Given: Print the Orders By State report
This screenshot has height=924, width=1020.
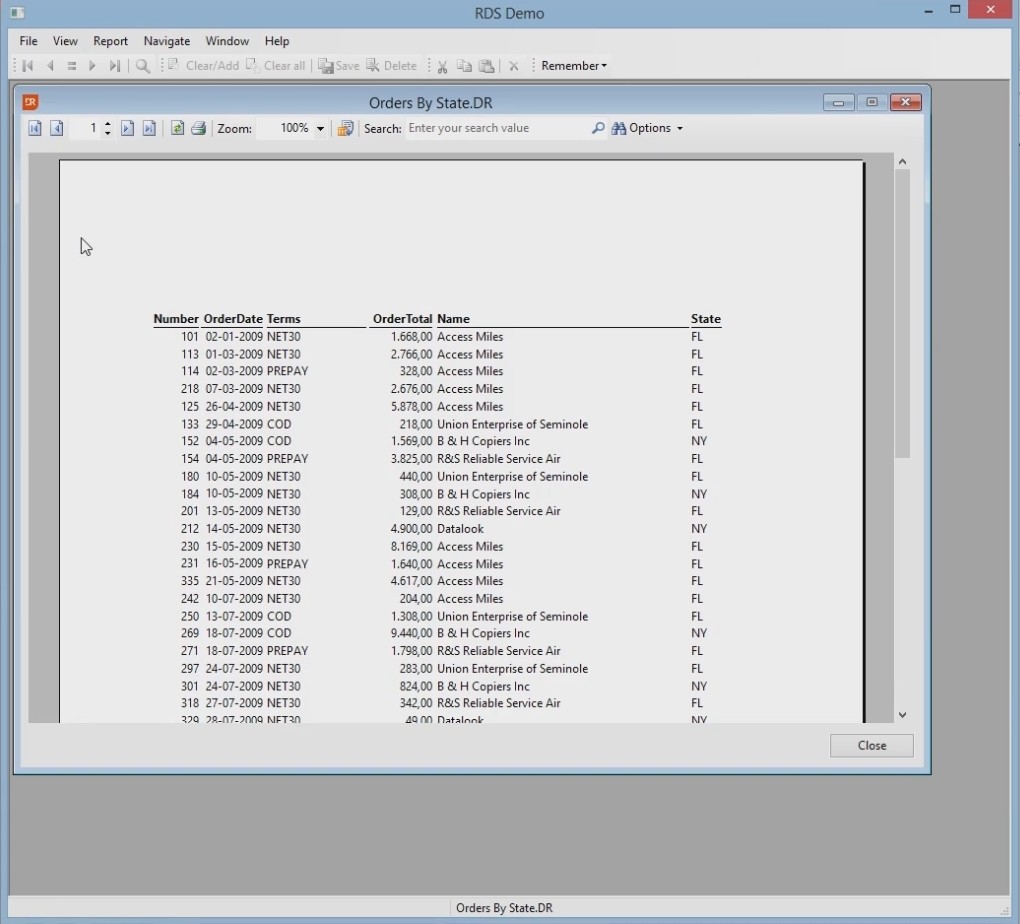Looking at the screenshot, I should (198, 128).
